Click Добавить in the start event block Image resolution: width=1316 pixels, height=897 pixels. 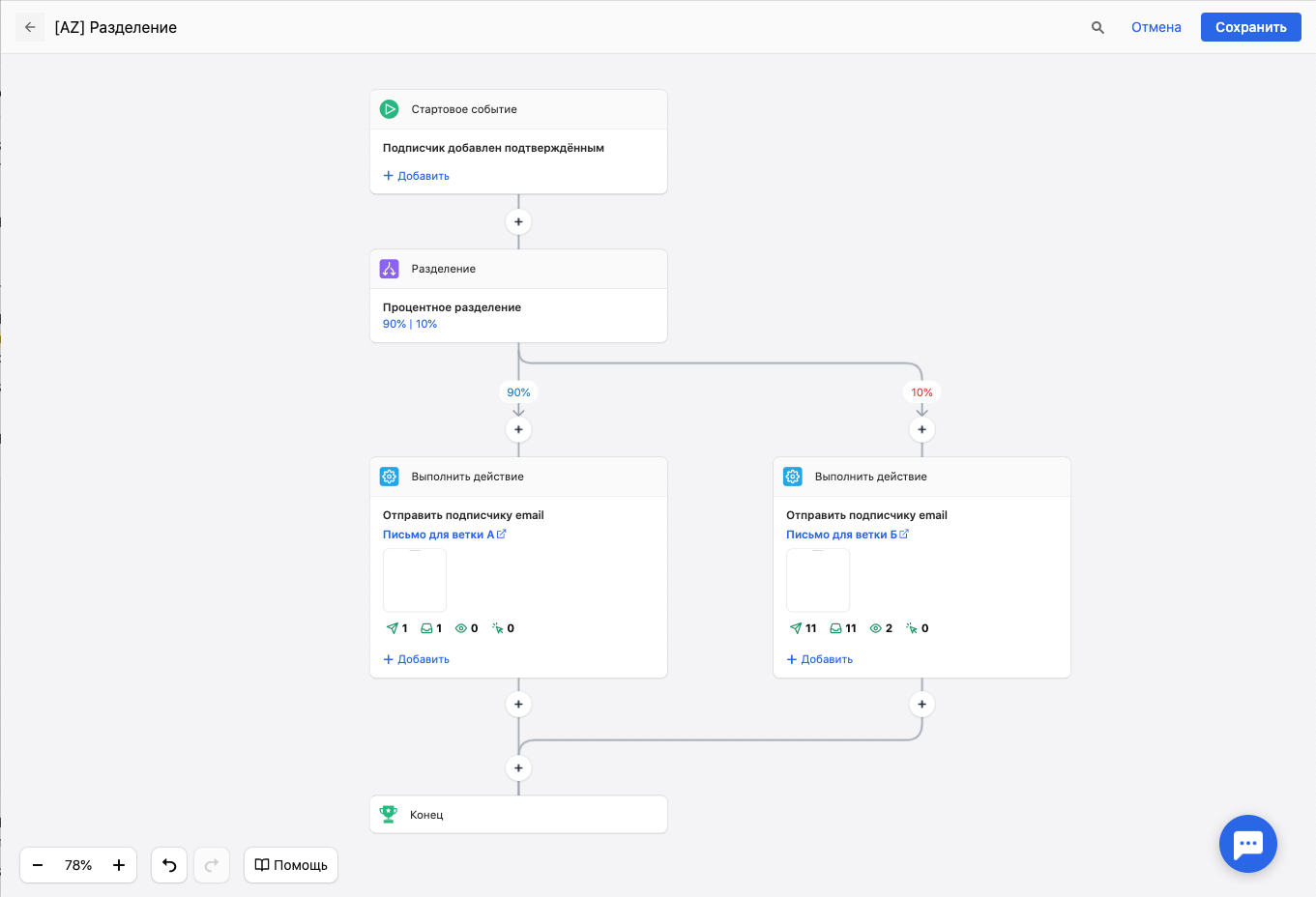(417, 176)
